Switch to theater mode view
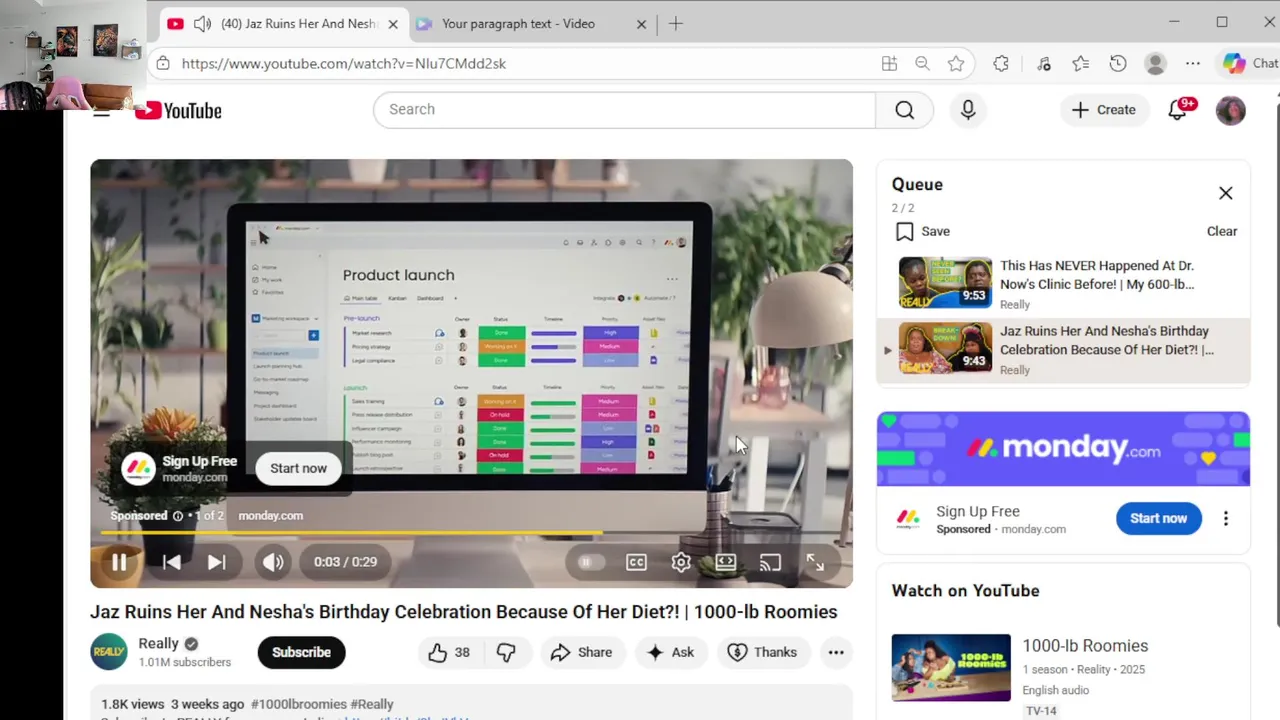 [x=726, y=562]
